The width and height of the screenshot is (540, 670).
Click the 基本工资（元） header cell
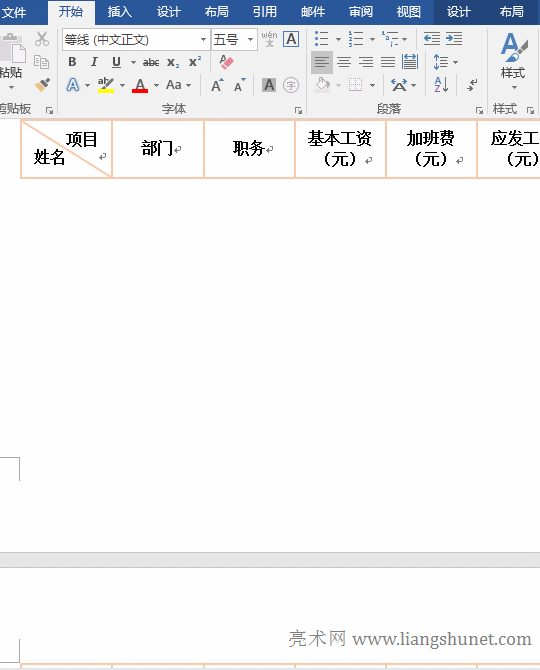click(340, 149)
